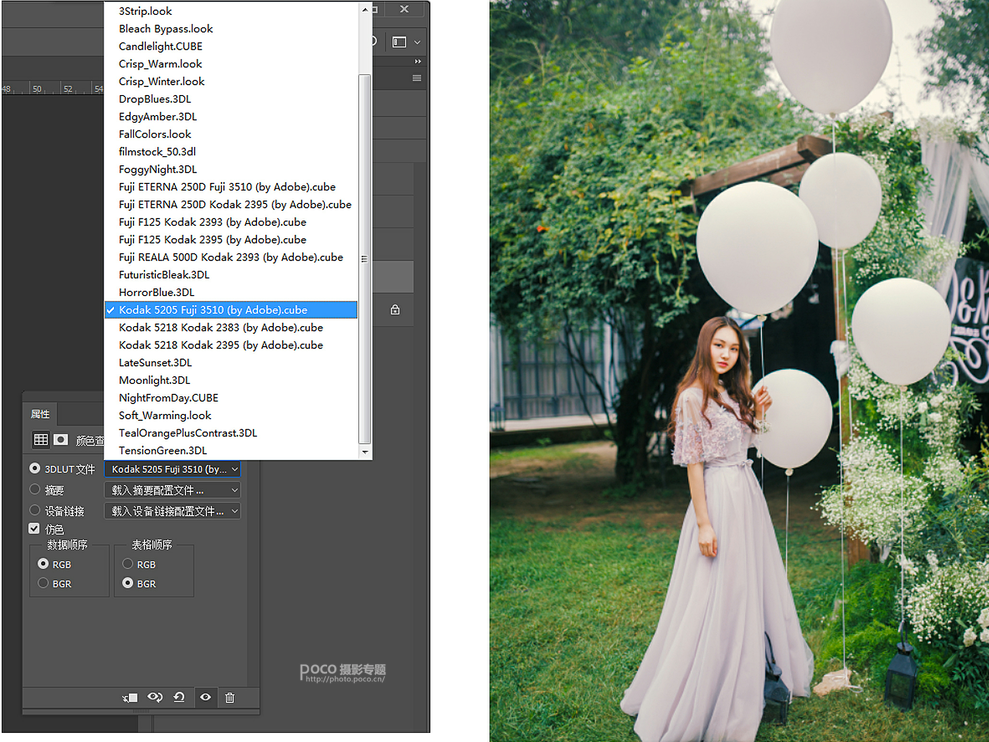The image size is (989, 742).
Task: Click the layer mask icon in properties
Action: tap(61, 439)
